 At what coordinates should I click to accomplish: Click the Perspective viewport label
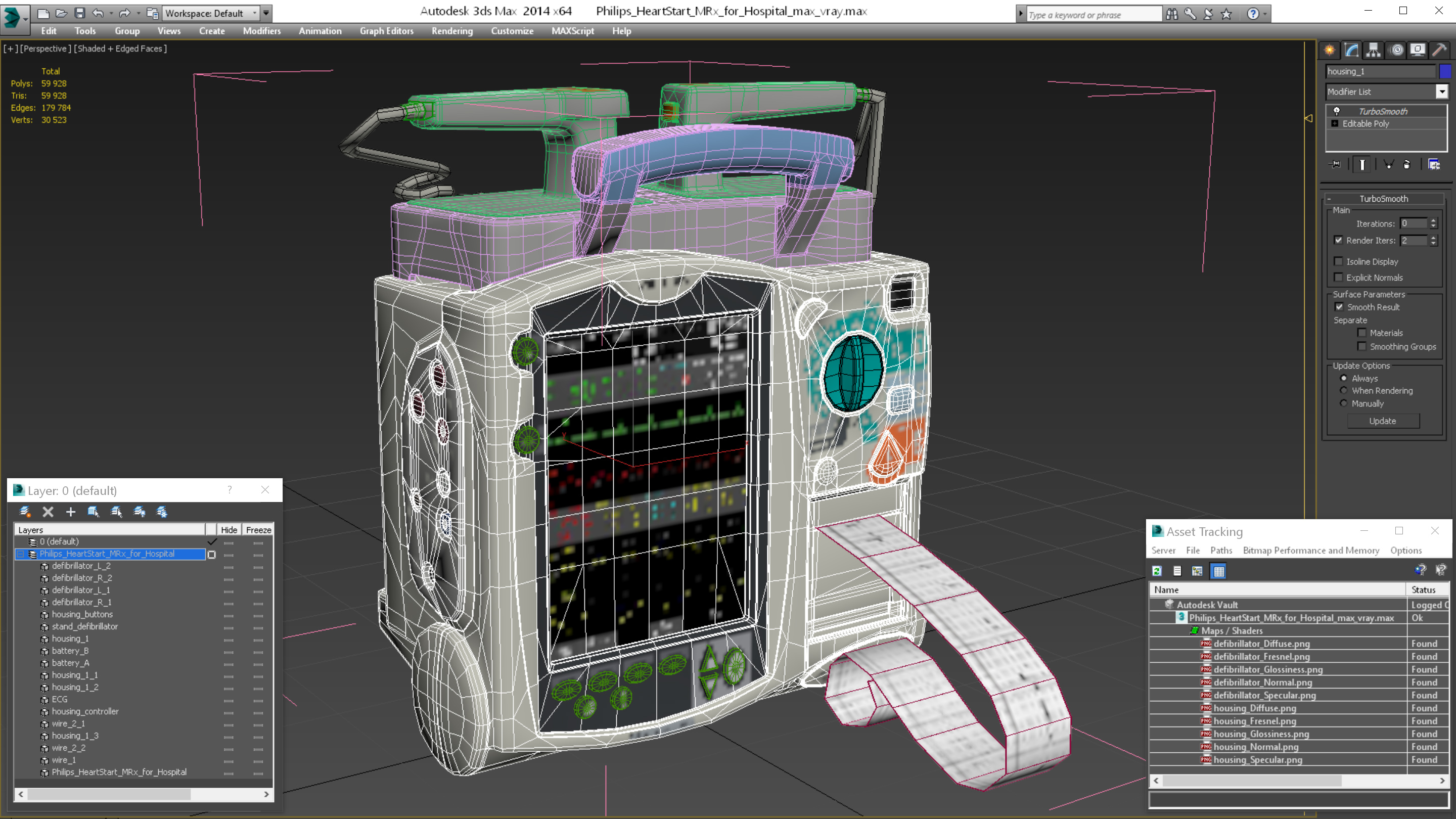coord(46,49)
